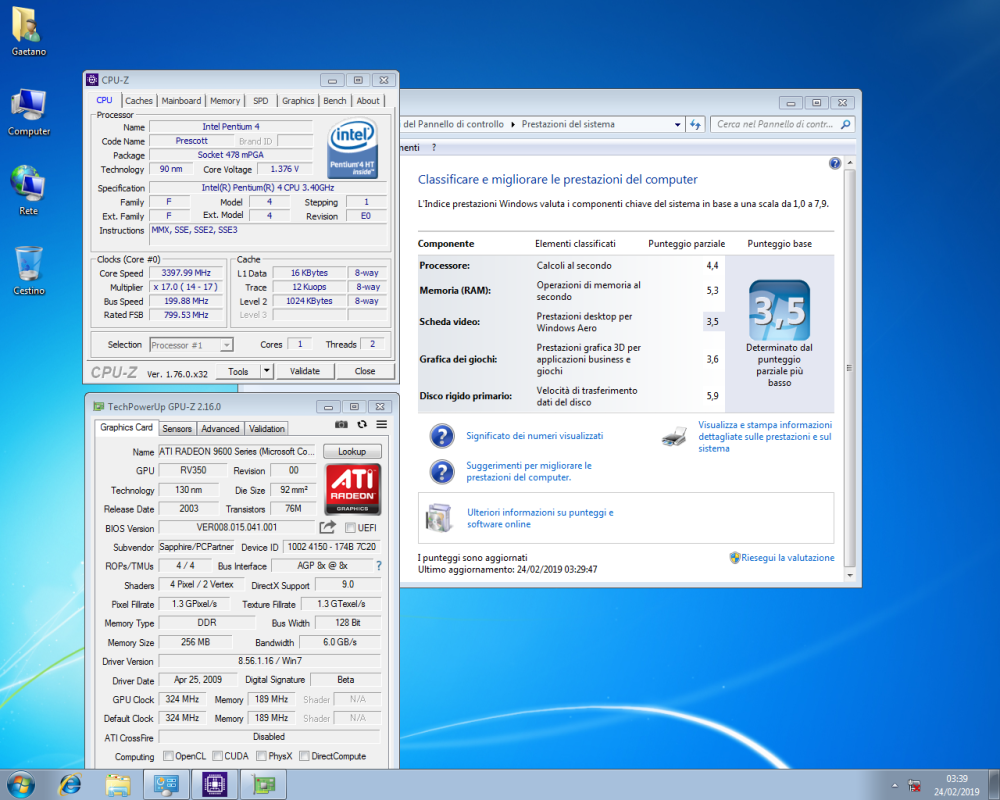This screenshot has height=800, width=1000.
Task: Open the GPU-Z hamburger menu
Action: [382, 424]
